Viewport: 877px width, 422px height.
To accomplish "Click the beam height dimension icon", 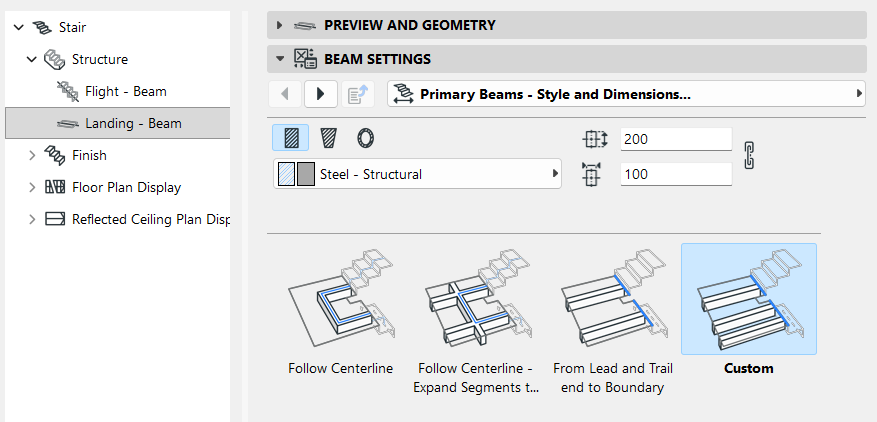I will pyautogui.click(x=595, y=139).
